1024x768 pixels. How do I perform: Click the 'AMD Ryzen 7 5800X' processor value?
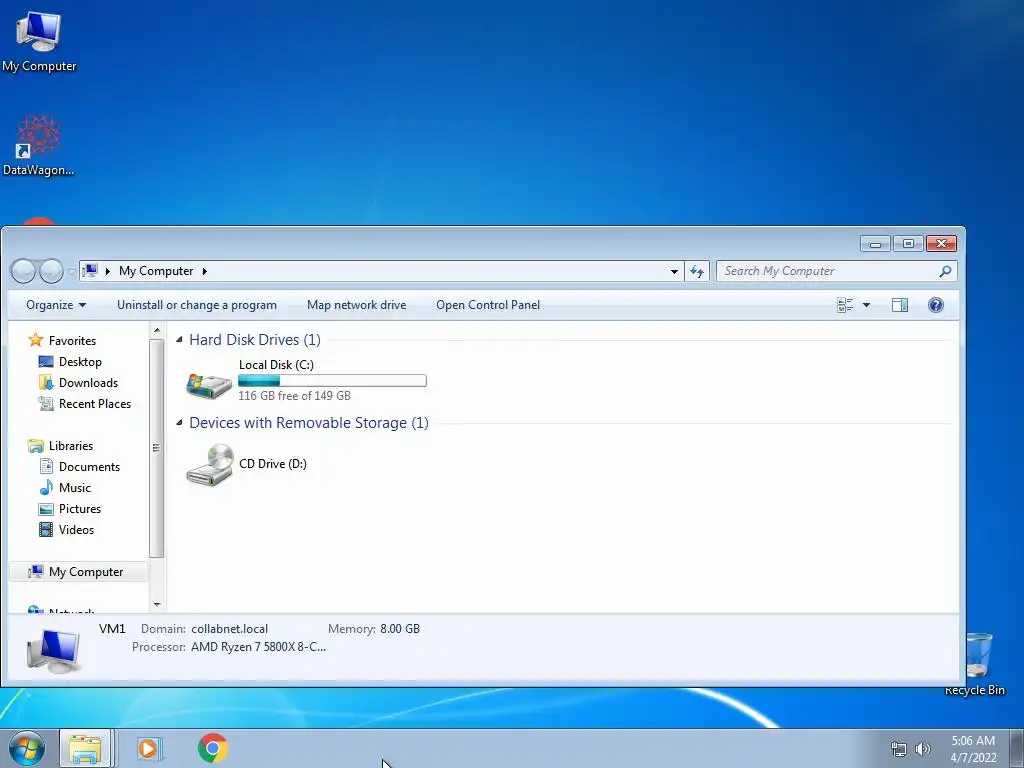click(x=259, y=647)
